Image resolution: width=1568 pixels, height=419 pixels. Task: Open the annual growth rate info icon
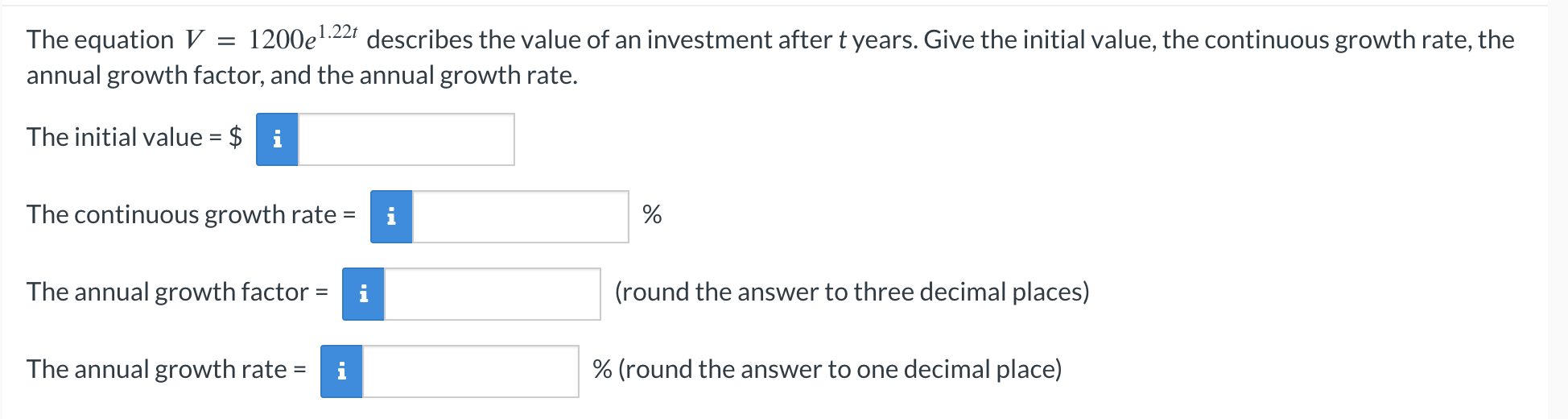(341, 371)
